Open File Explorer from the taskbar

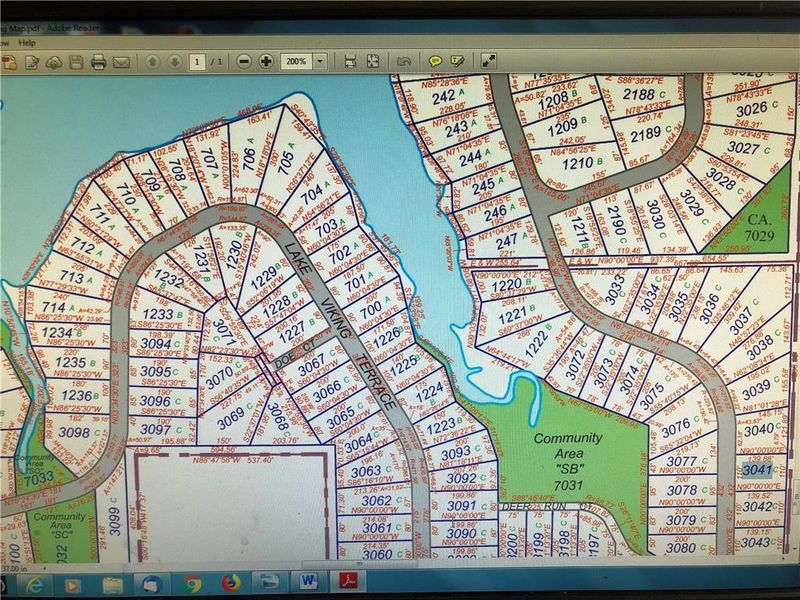coord(113,585)
